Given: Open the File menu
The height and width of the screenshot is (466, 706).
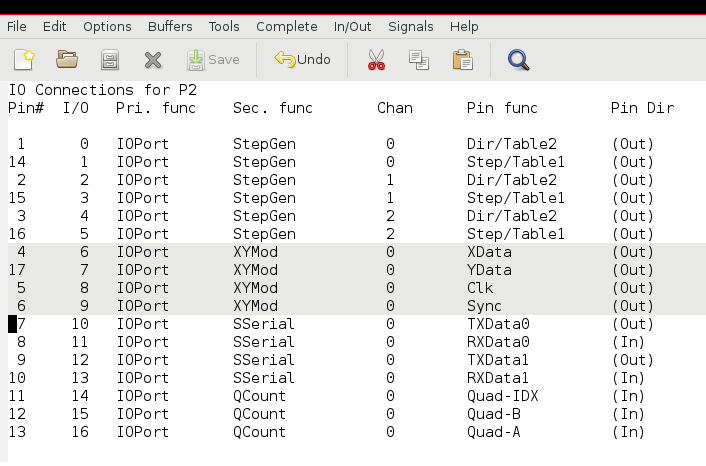Looking at the screenshot, I should [17, 27].
